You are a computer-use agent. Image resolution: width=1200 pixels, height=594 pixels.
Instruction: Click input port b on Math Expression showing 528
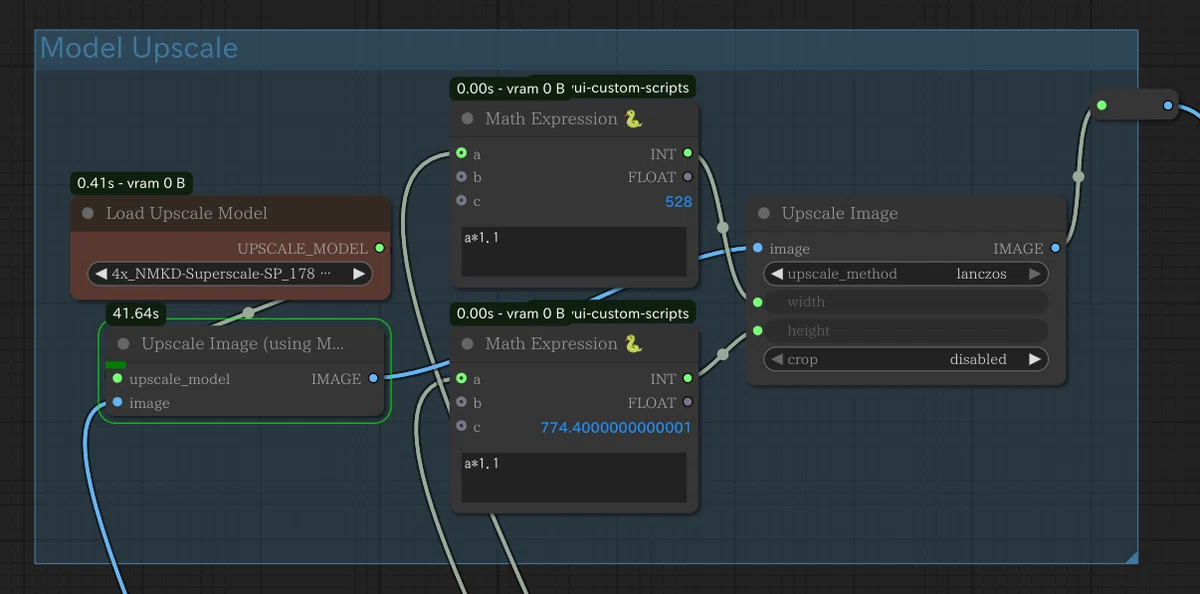click(461, 177)
